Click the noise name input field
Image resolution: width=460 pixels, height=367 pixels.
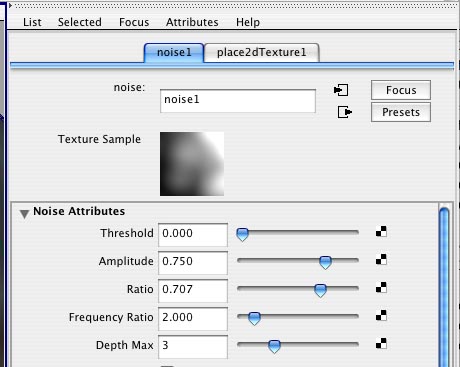(238, 101)
